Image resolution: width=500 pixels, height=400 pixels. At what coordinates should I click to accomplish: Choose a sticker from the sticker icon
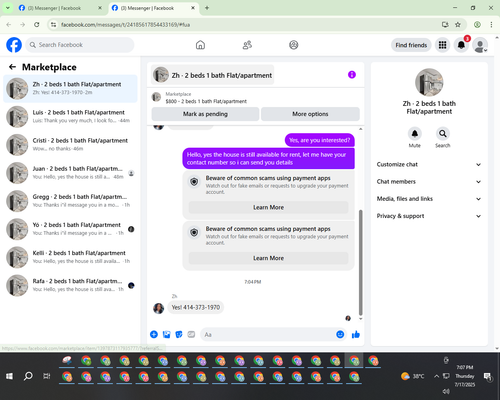point(179,334)
